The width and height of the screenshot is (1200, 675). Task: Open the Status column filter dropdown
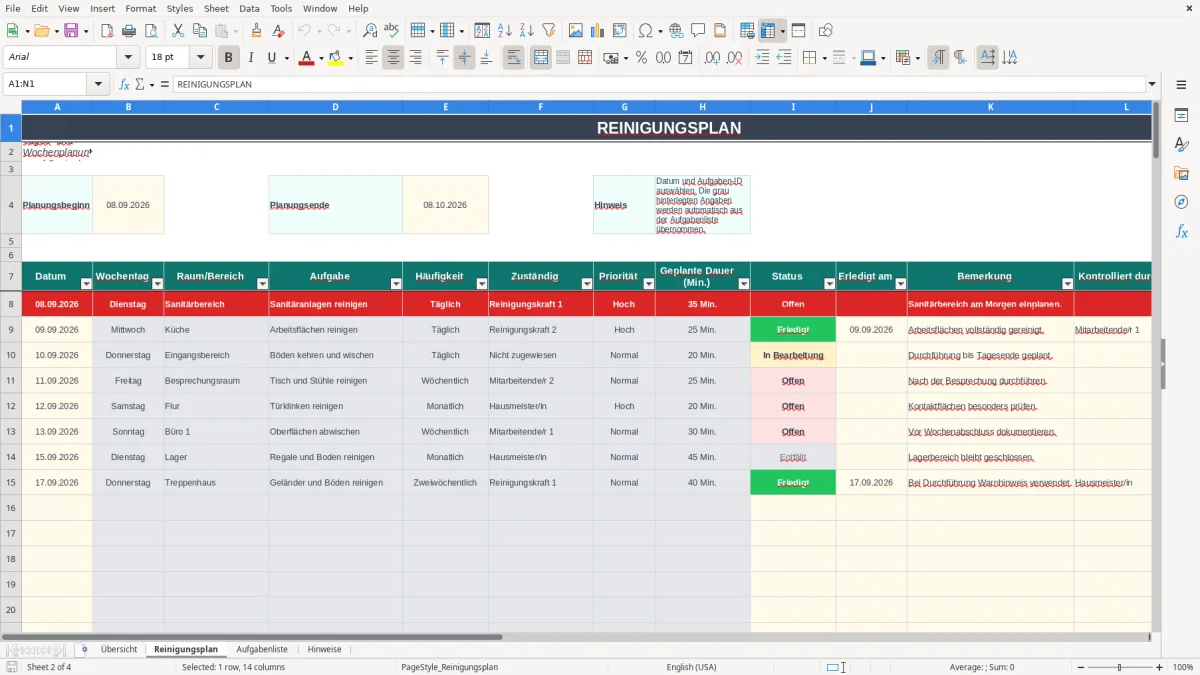tap(829, 284)
